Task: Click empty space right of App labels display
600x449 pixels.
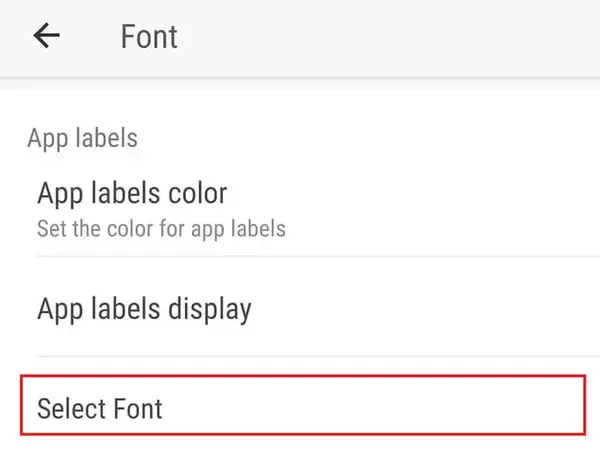Action: (x=430, y=309)
